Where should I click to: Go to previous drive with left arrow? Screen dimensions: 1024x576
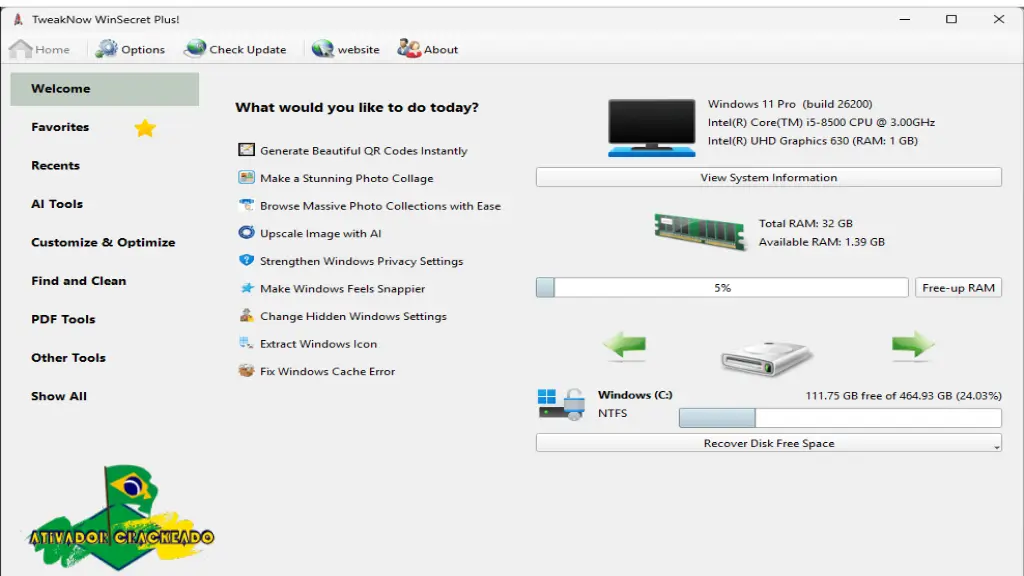(x=624, y=345)
